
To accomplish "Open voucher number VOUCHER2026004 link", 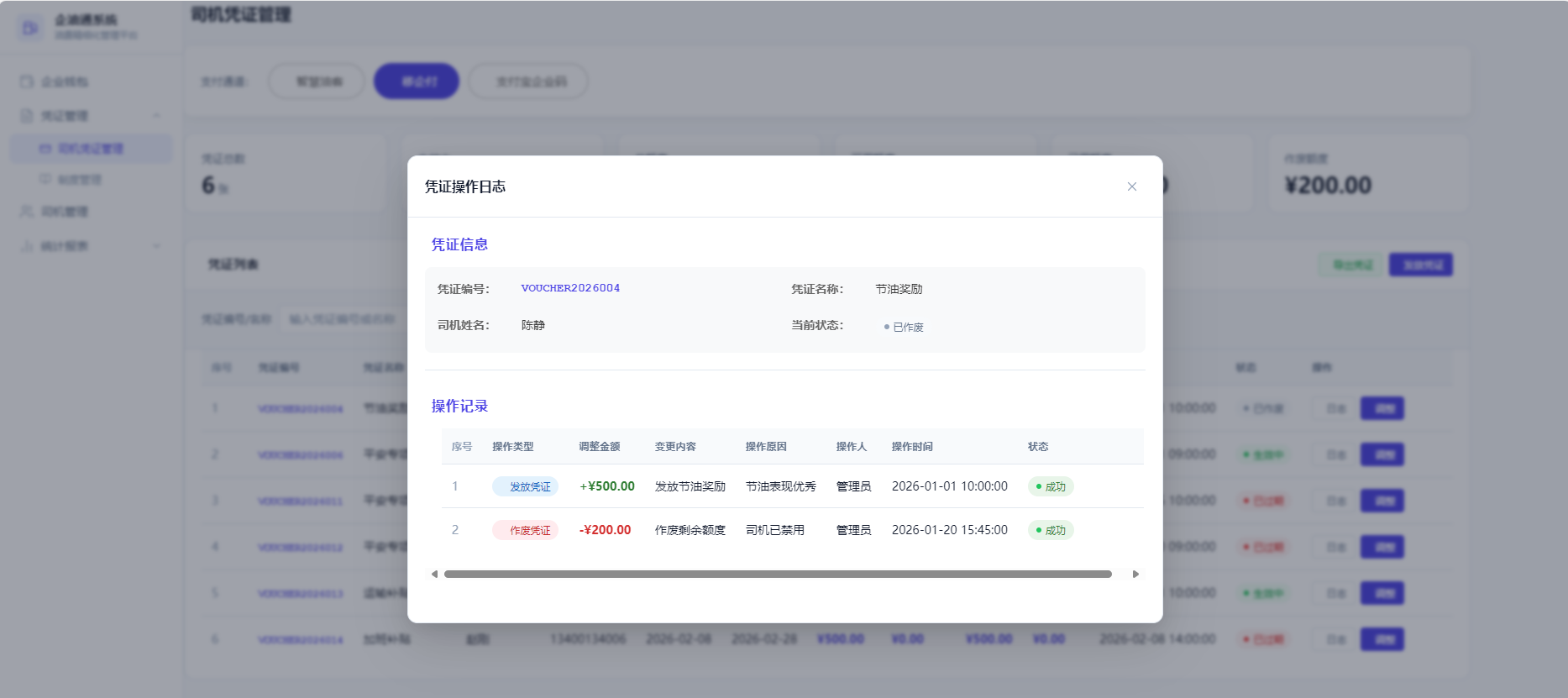I will 570,288.
